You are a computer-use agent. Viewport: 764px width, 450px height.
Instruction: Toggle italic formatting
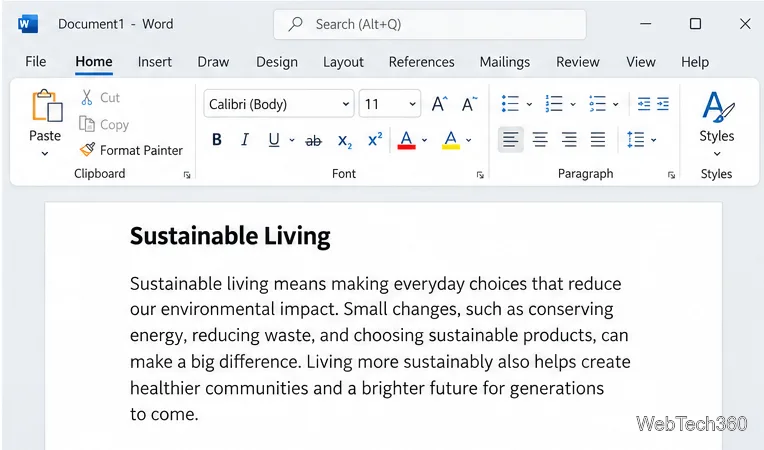click(245, 140)
